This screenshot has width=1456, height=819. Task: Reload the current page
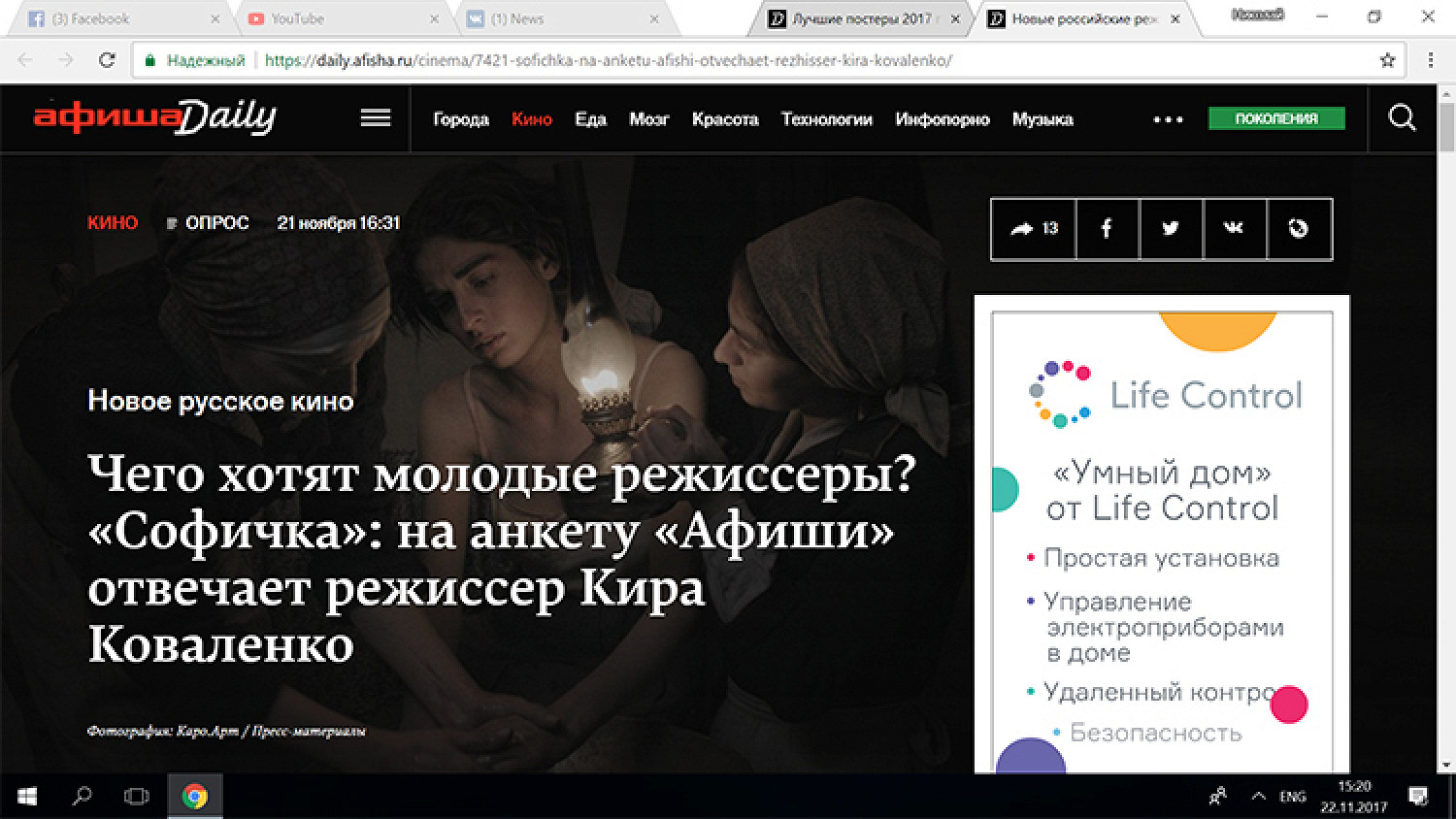[107, 60]
